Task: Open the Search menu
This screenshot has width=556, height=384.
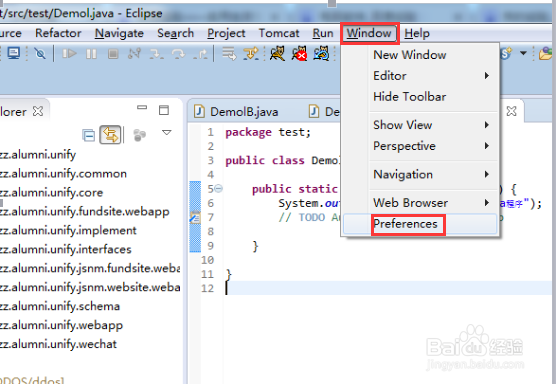Action: click(x=176, y=33)
